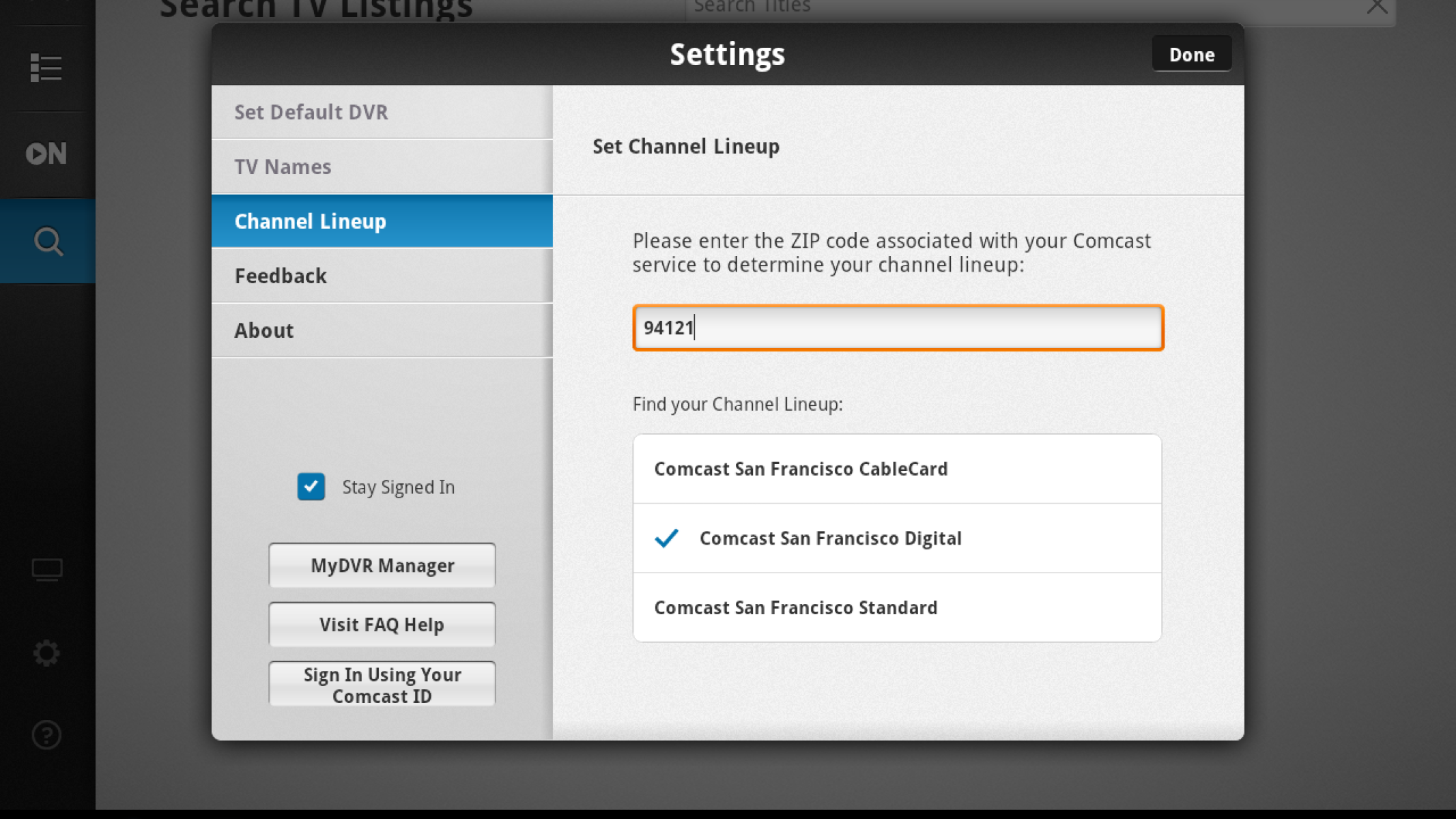Click the TV screen sidebar icon

[47, 569]
